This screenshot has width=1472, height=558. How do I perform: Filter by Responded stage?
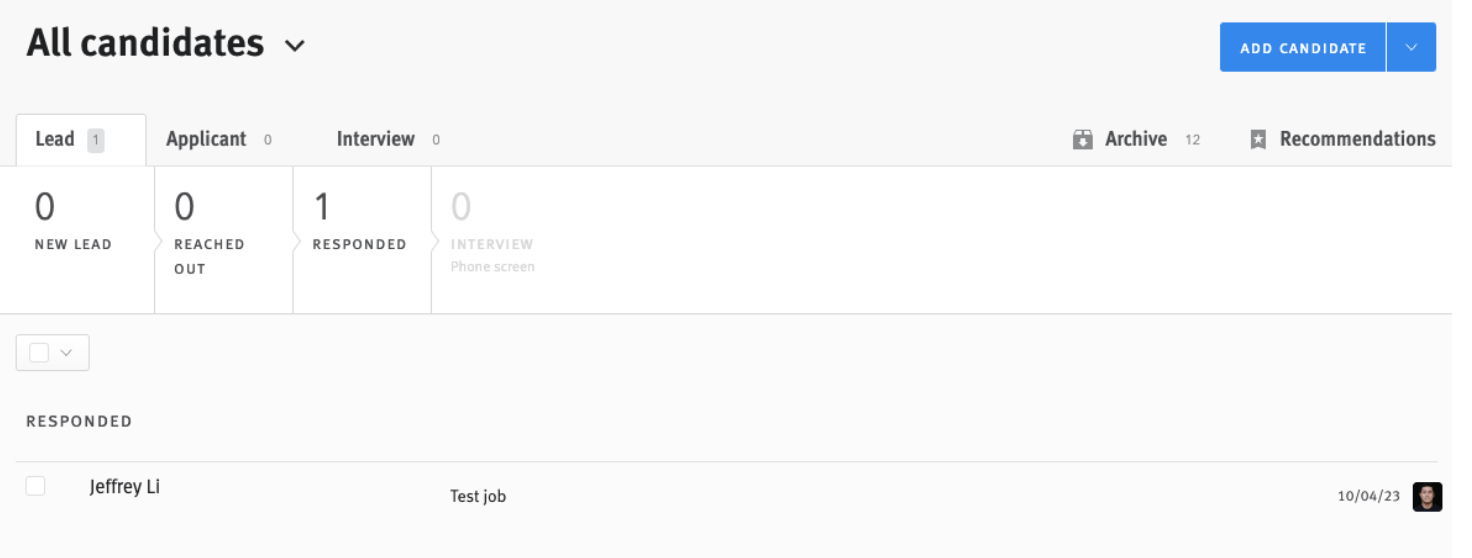[x=359, y=224]
